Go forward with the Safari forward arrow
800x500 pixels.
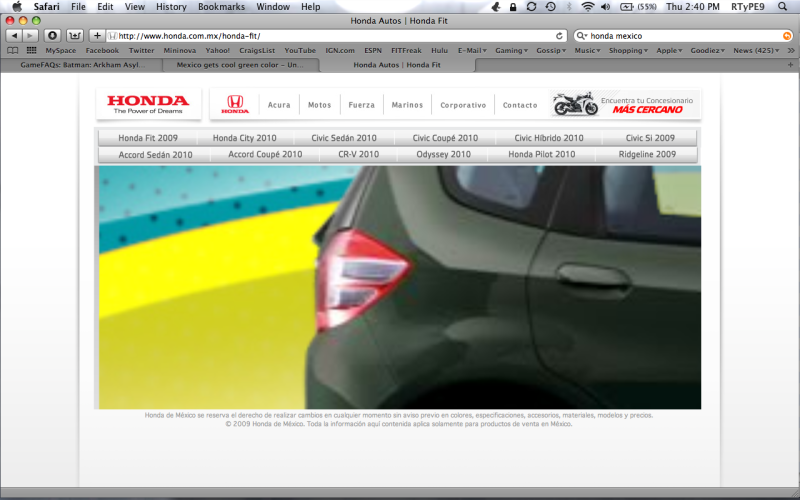(x=30, y=36)
